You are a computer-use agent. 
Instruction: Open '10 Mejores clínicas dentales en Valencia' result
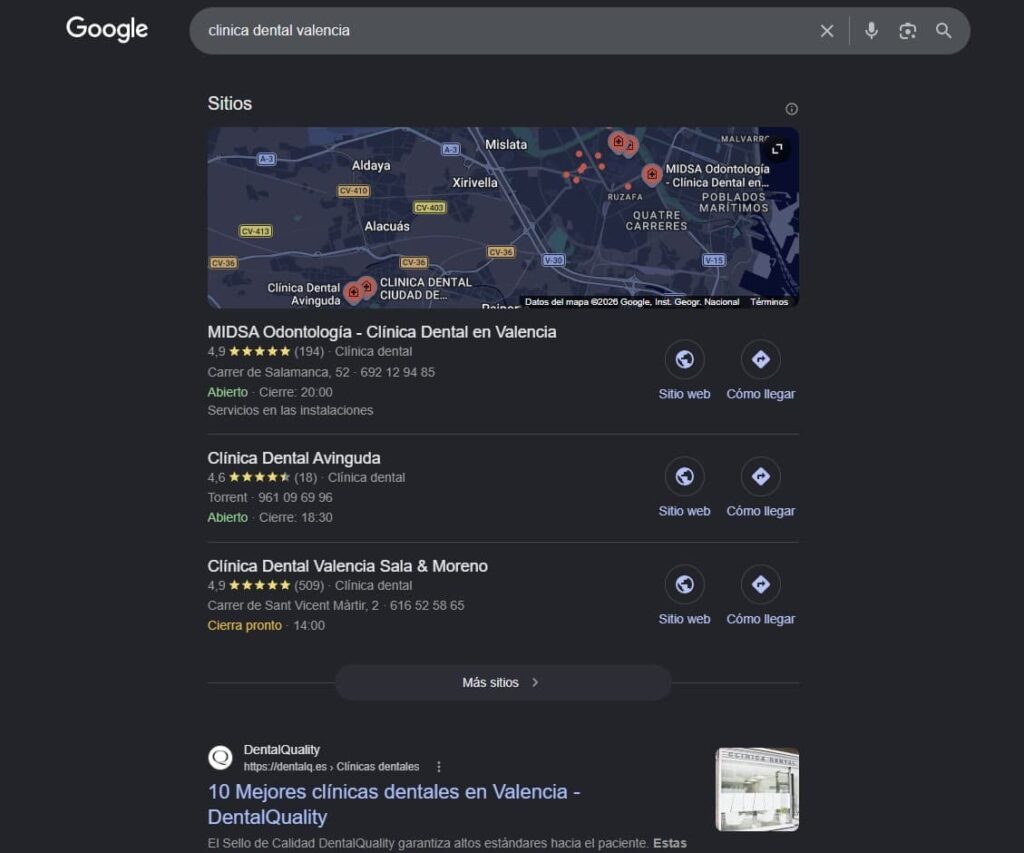(394, 804)
